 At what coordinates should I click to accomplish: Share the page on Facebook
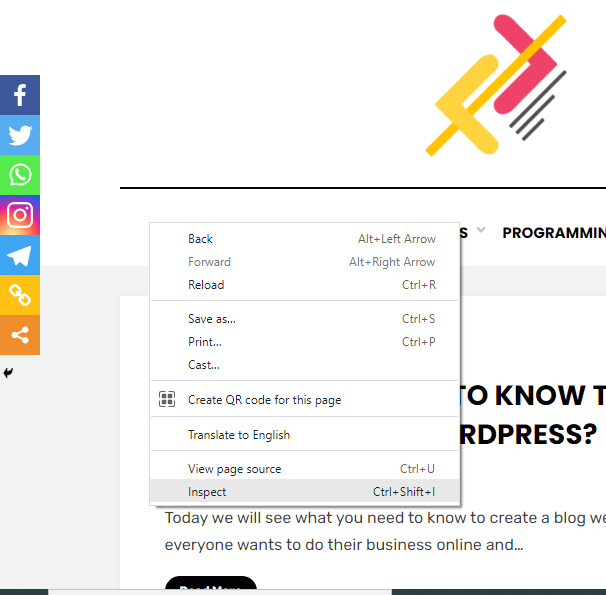click(x=20, y=95)
